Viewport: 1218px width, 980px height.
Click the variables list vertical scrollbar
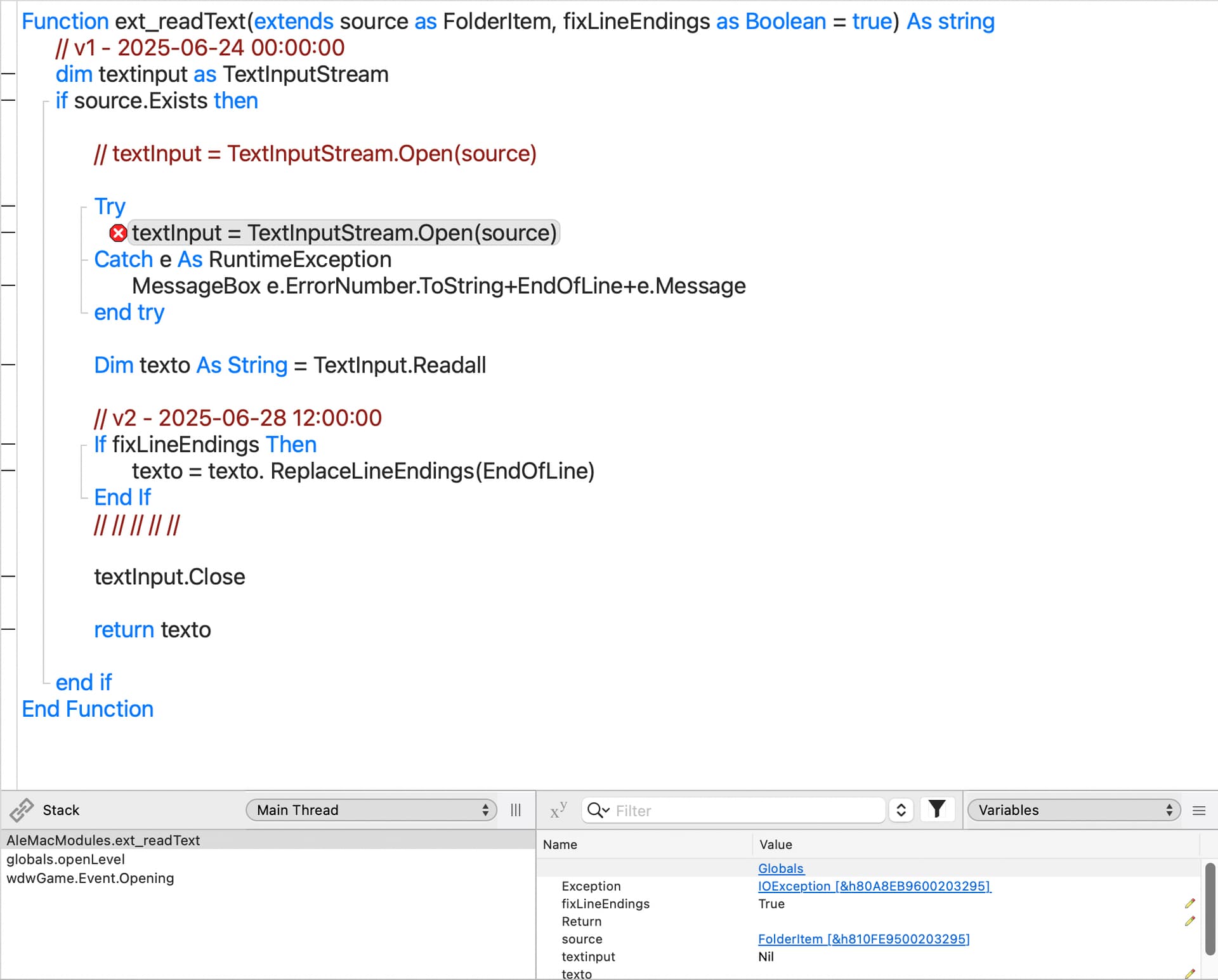[x=1210, y=908]
